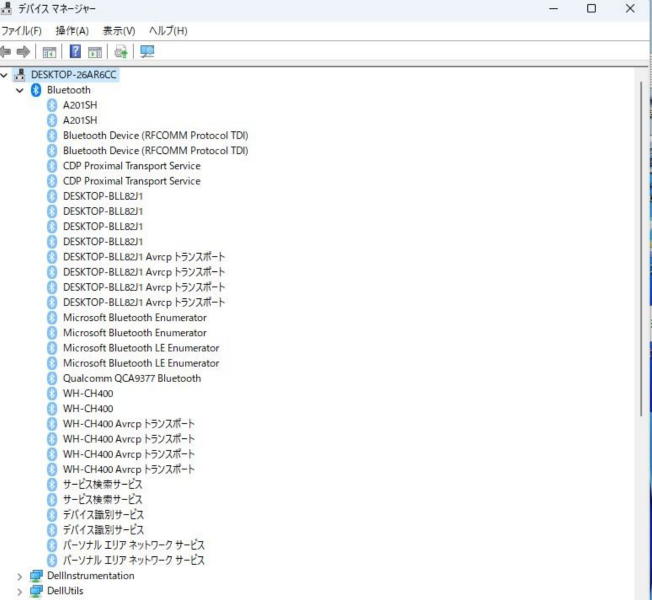This screenshot has height=600, width=652.
Task: Collapse the DESKTOP-26AR6CC root node
Action: pyautogui.click(x=4, y=75)
